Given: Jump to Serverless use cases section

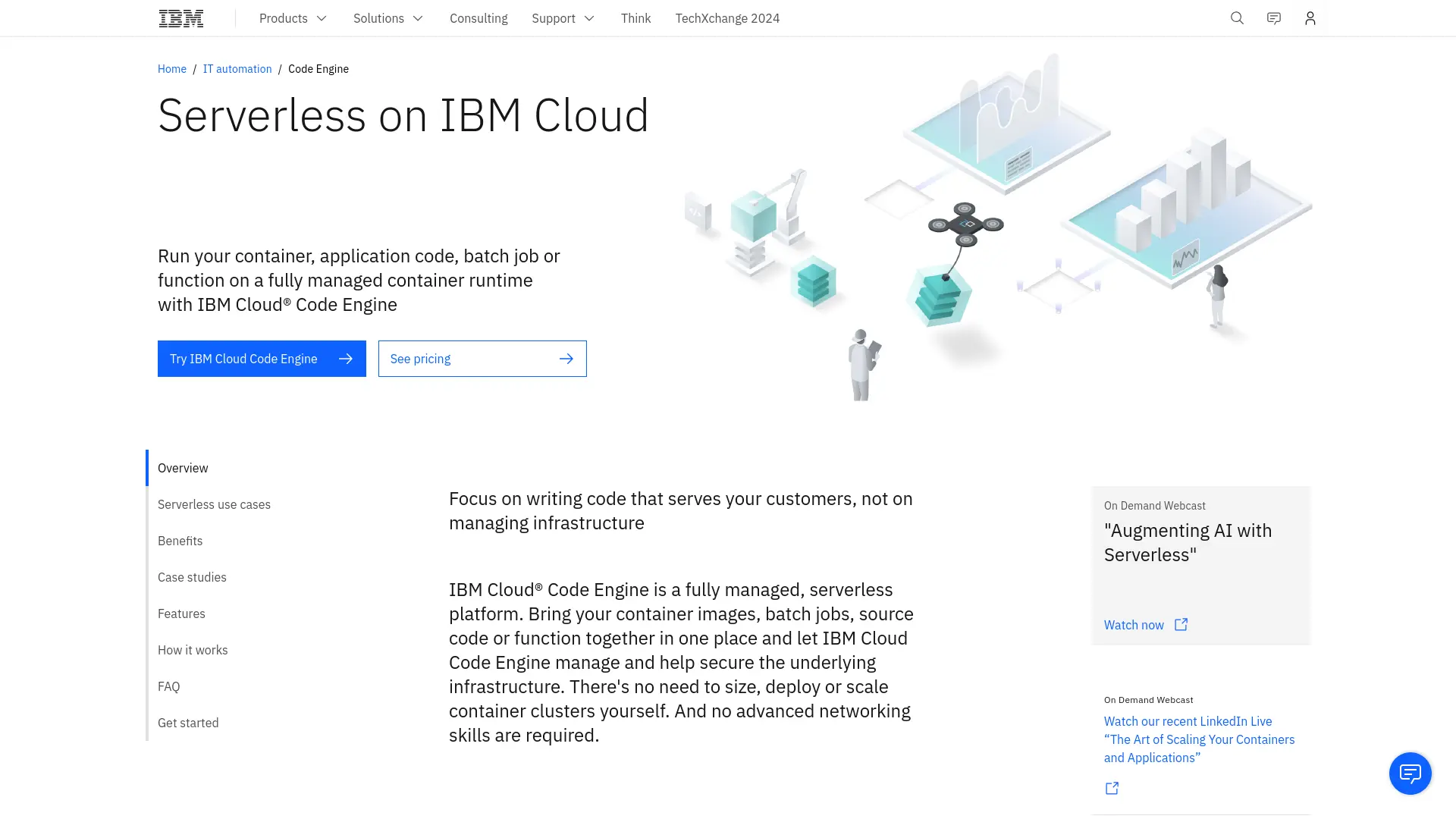Looking at the screenshot, I should coord(214,504).
